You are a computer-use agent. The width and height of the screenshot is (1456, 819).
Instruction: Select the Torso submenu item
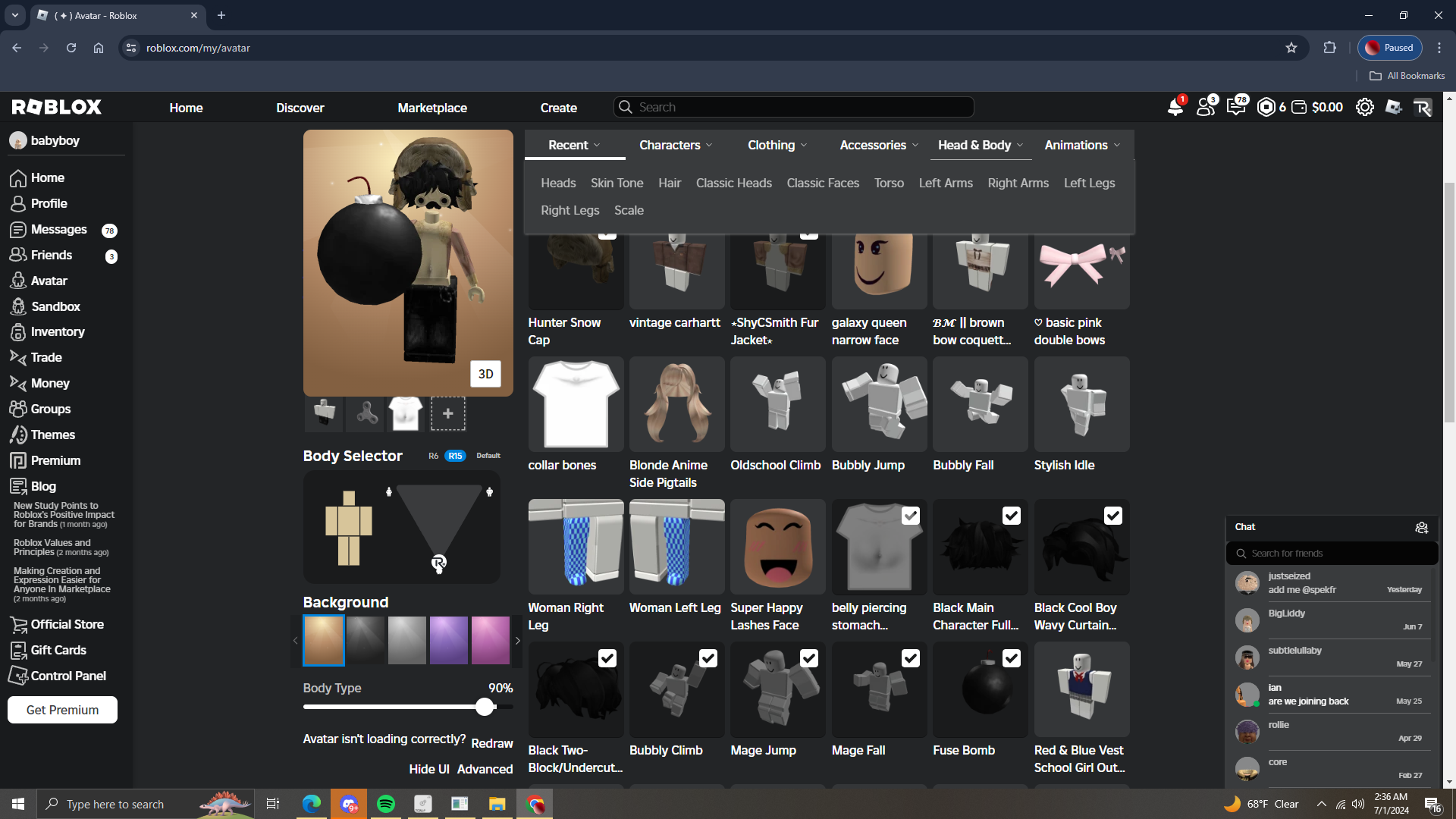[x=889, y=183]
